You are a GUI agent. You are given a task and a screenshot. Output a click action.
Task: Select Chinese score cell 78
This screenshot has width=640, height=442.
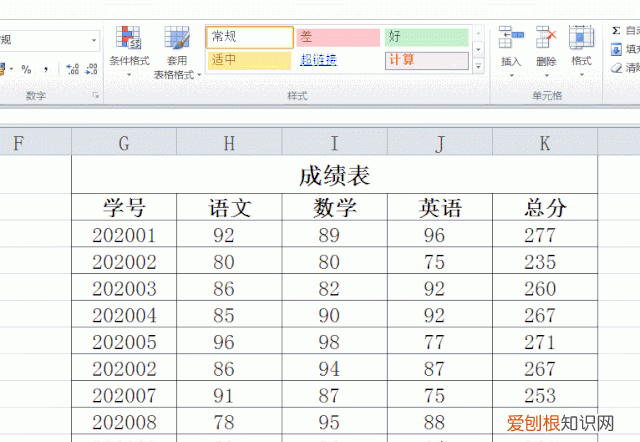coord(229,421)
